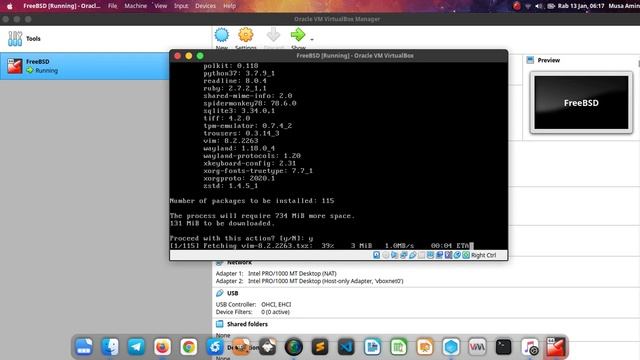Click the Discard down-arrow toolbar icon
640x360 pixels.
point(273,35)
